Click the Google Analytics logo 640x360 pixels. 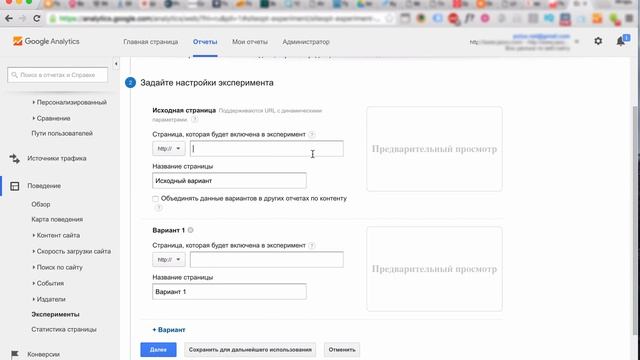(x=46, y=41)
